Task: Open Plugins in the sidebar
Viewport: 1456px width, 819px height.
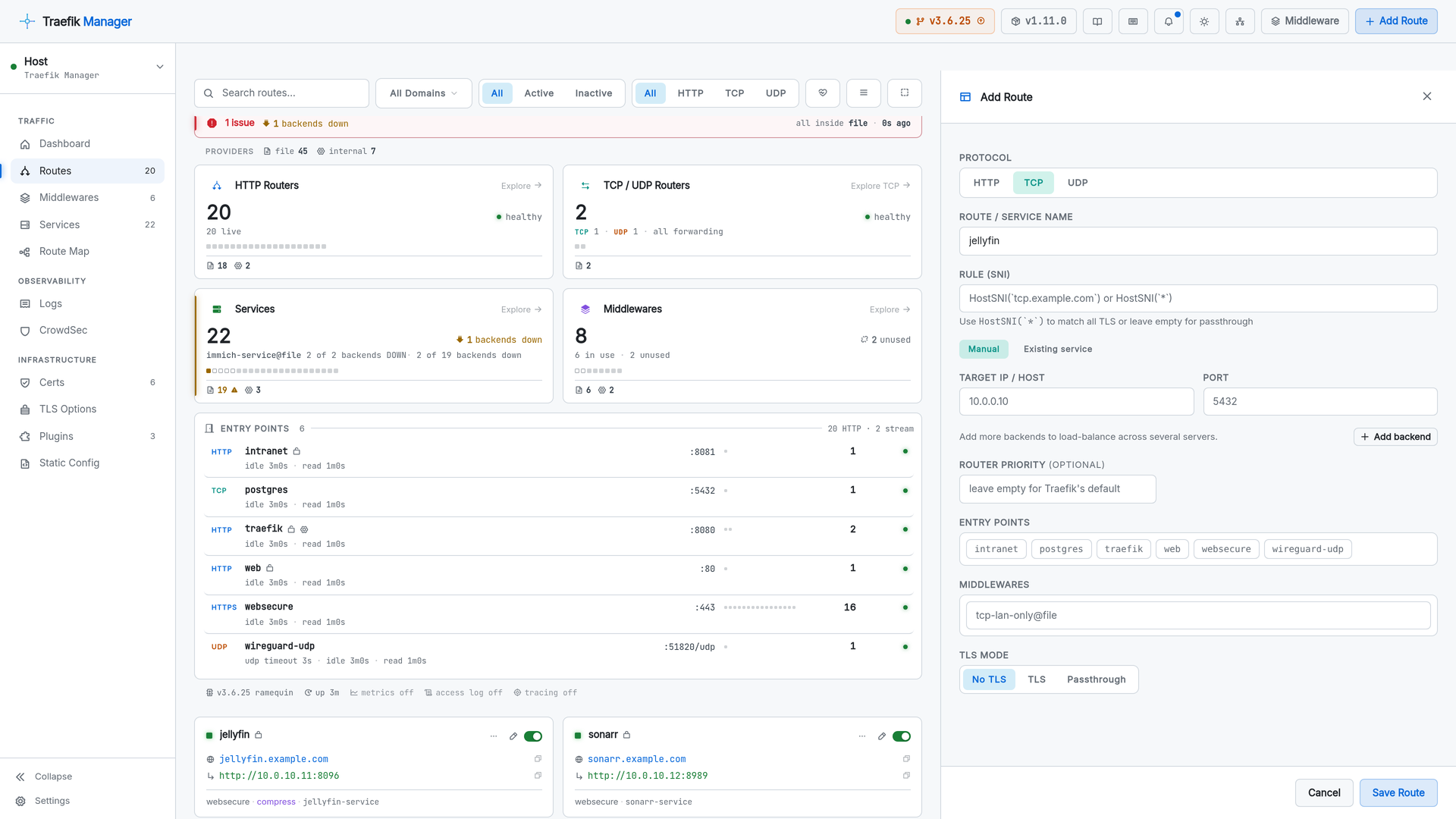Action: pos(88,437)
